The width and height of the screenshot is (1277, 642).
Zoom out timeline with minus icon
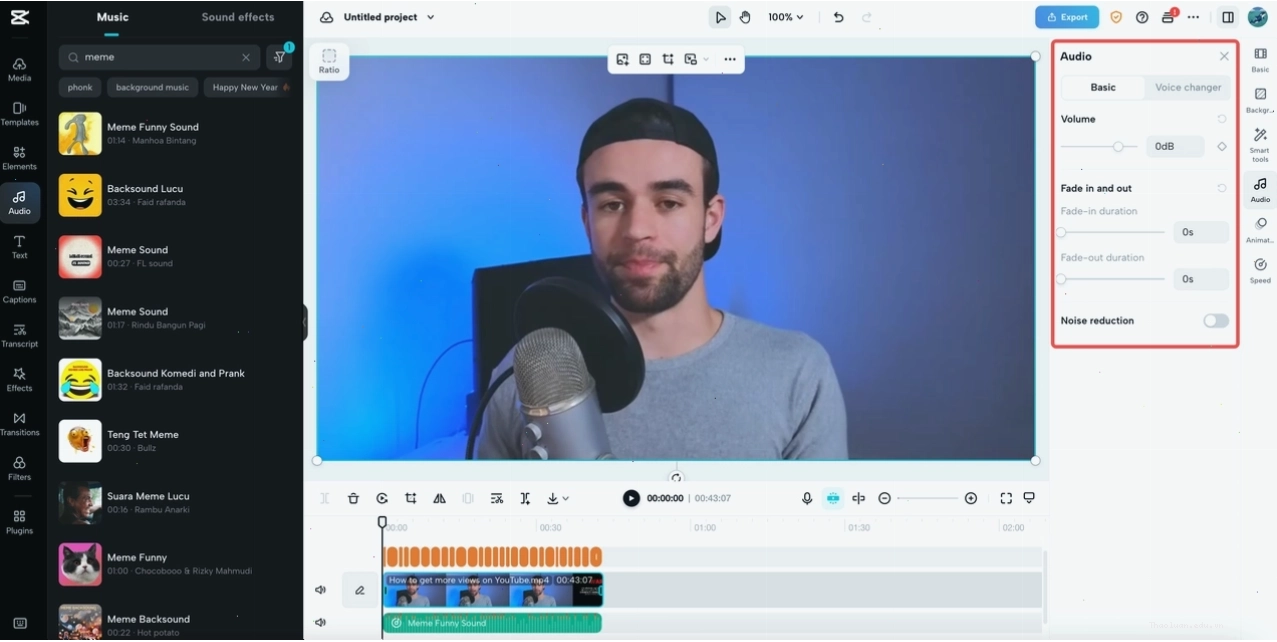pyautogui.click(x=884, y=498)
